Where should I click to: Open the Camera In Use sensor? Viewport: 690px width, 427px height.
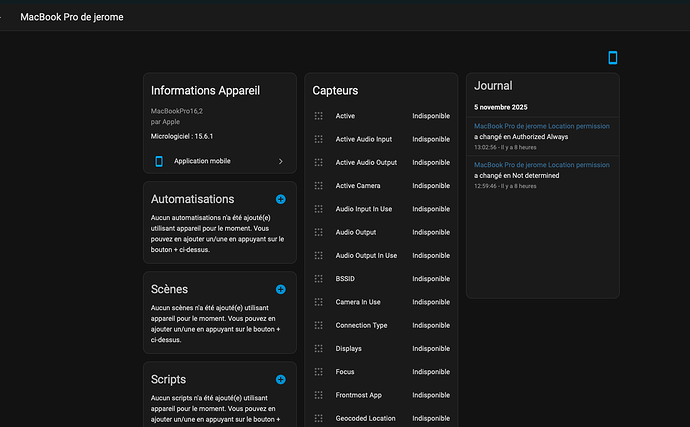(x=358, y=302)
